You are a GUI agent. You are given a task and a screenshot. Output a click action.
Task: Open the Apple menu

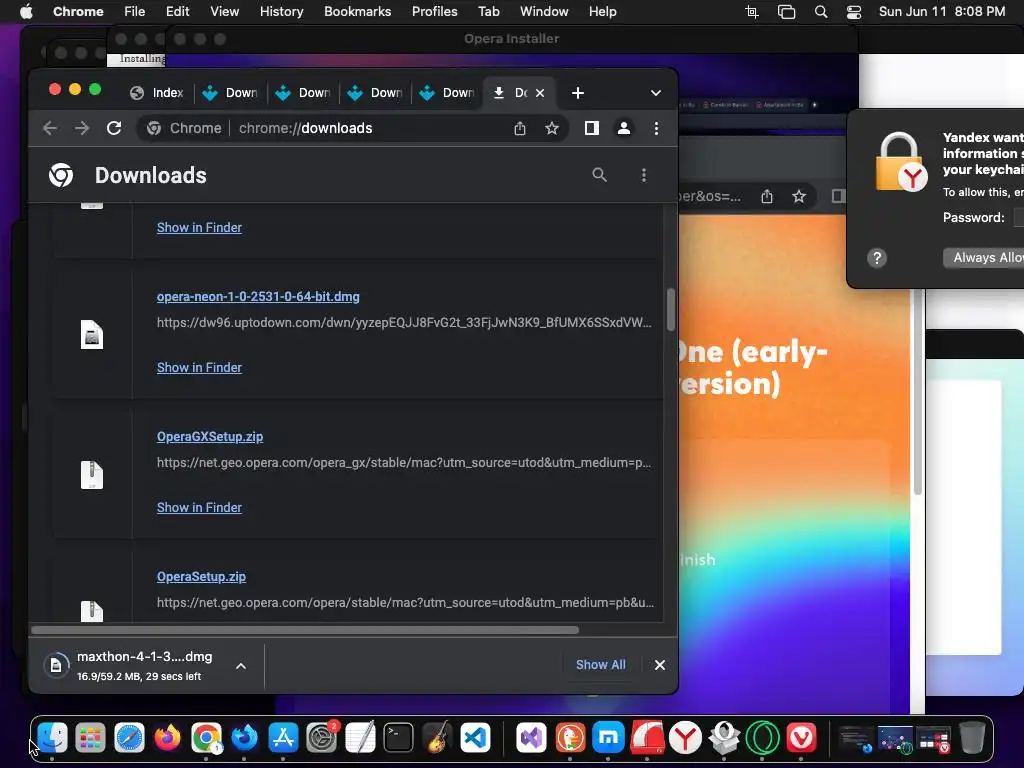point(25,12)
